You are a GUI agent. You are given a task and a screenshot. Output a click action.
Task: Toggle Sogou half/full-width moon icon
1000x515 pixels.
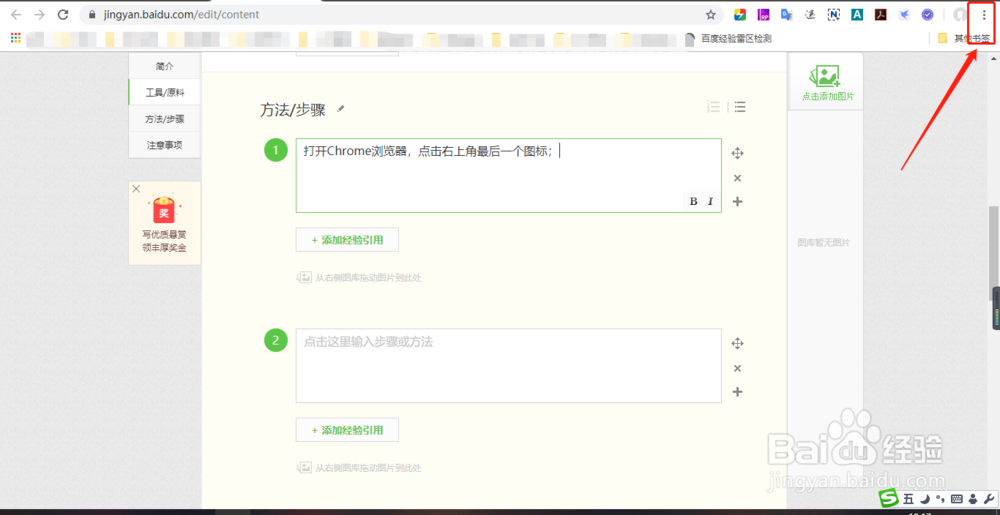925,498
